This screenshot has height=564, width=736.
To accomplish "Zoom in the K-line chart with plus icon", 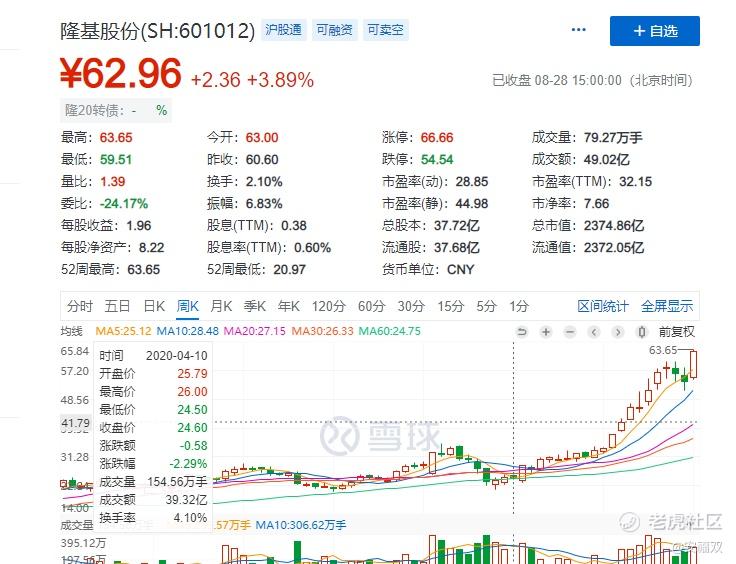I will (545, 332).
